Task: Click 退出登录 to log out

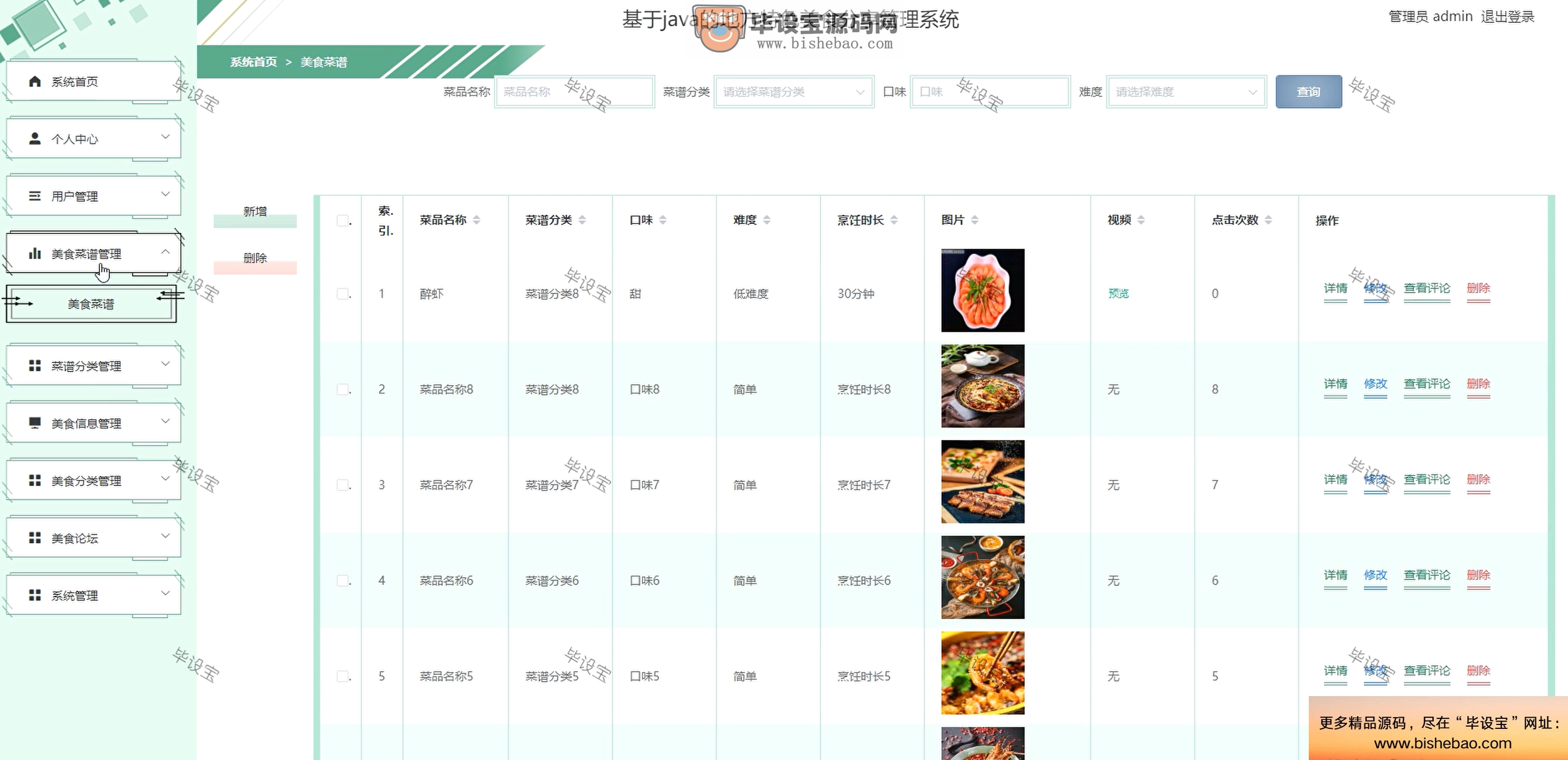Action: (1507, 17)
